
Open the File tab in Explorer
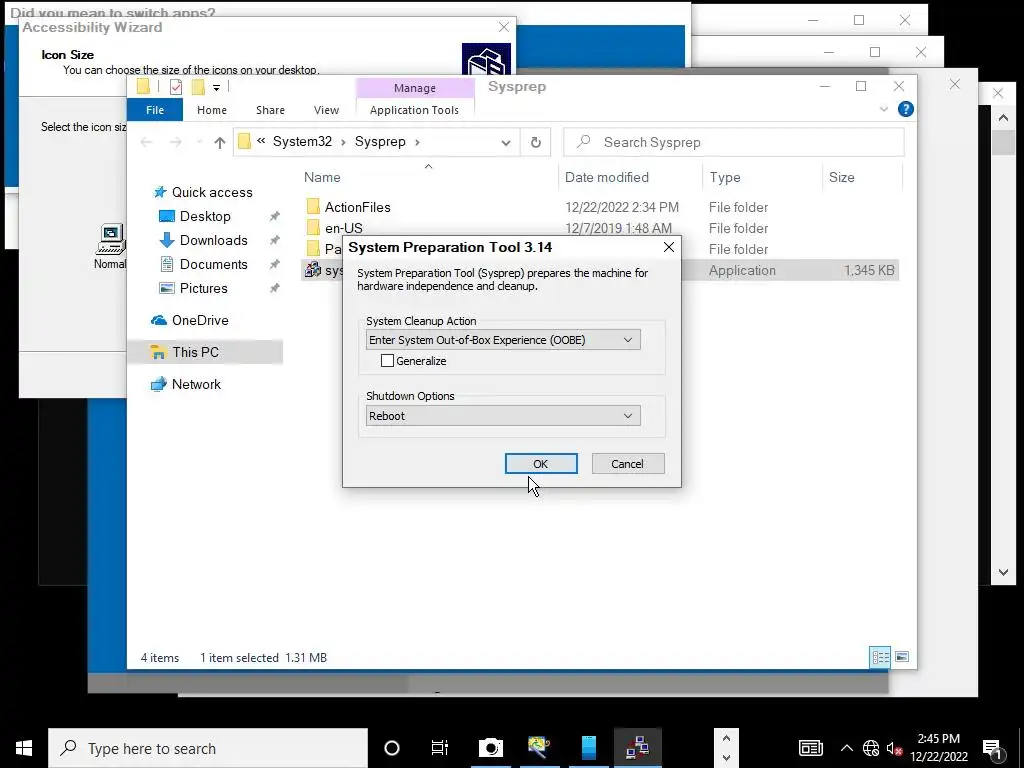click(155, 110)
